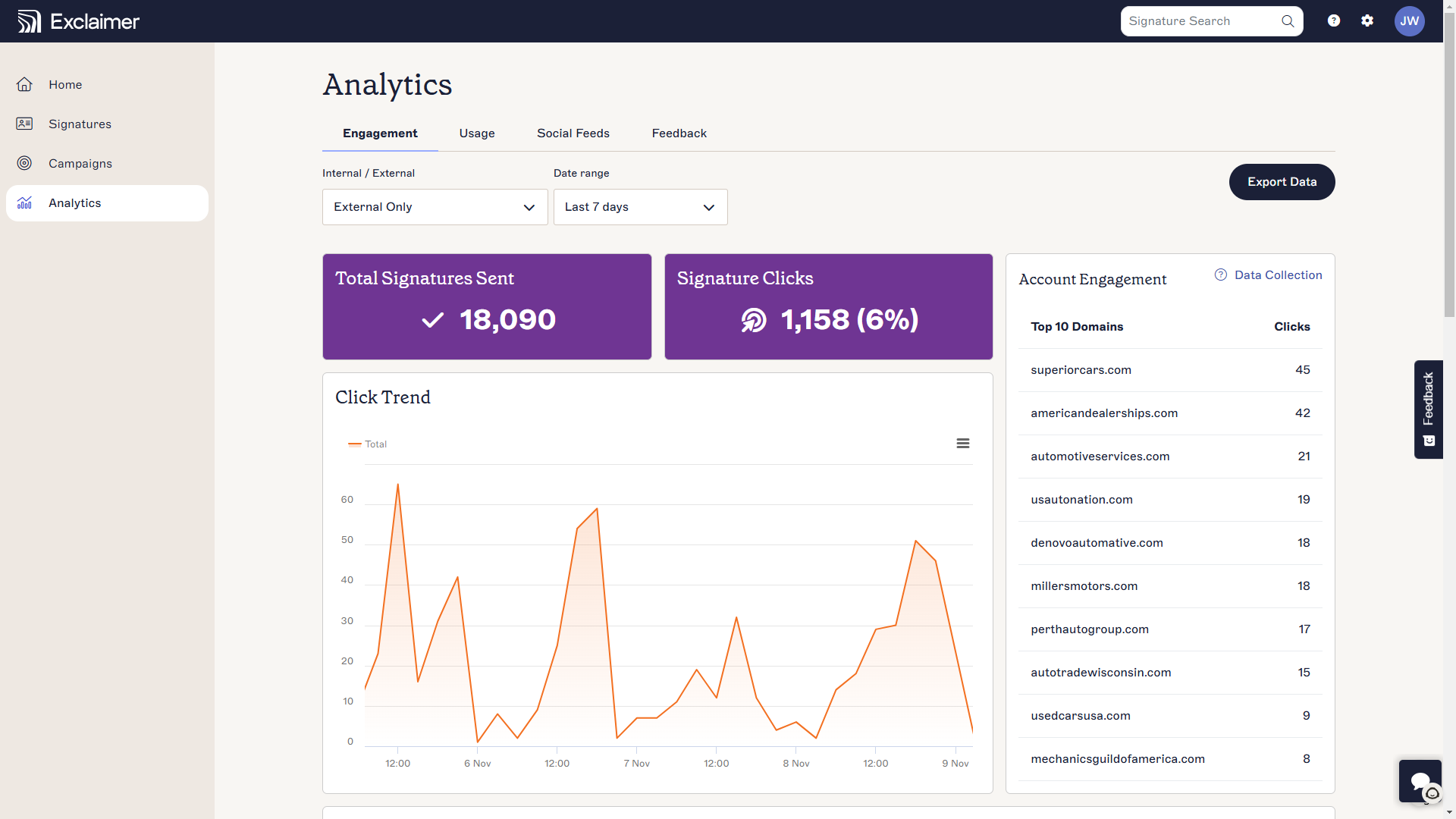
Task: Open the Internal / External dropdown
Action: [434, 206]
